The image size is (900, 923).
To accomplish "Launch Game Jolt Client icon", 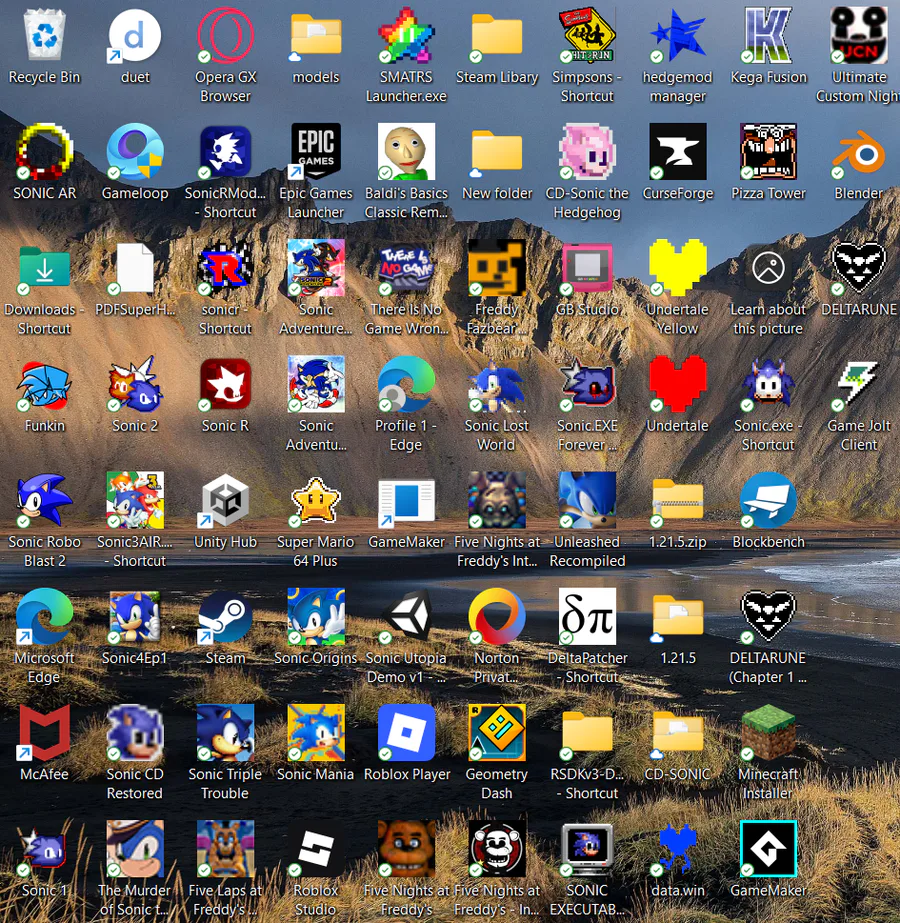I will (859, 384).
